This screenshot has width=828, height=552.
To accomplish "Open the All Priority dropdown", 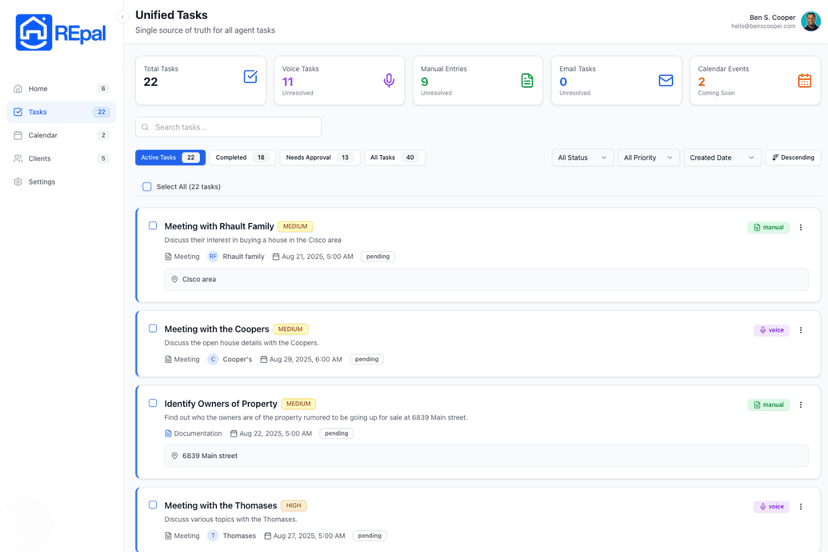I will (648, 158).
